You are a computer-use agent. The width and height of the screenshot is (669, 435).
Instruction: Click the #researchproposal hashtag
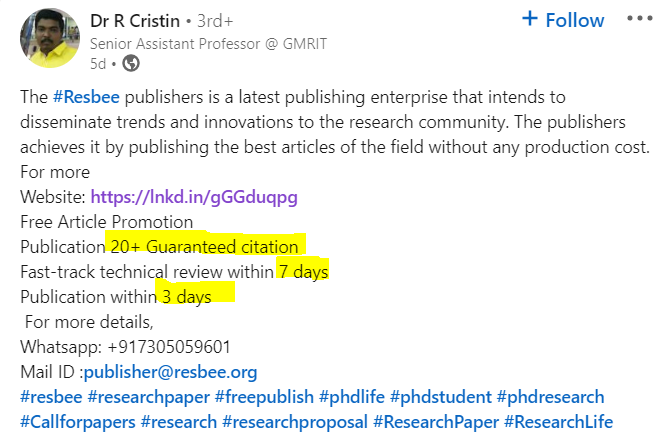point(295,421)
